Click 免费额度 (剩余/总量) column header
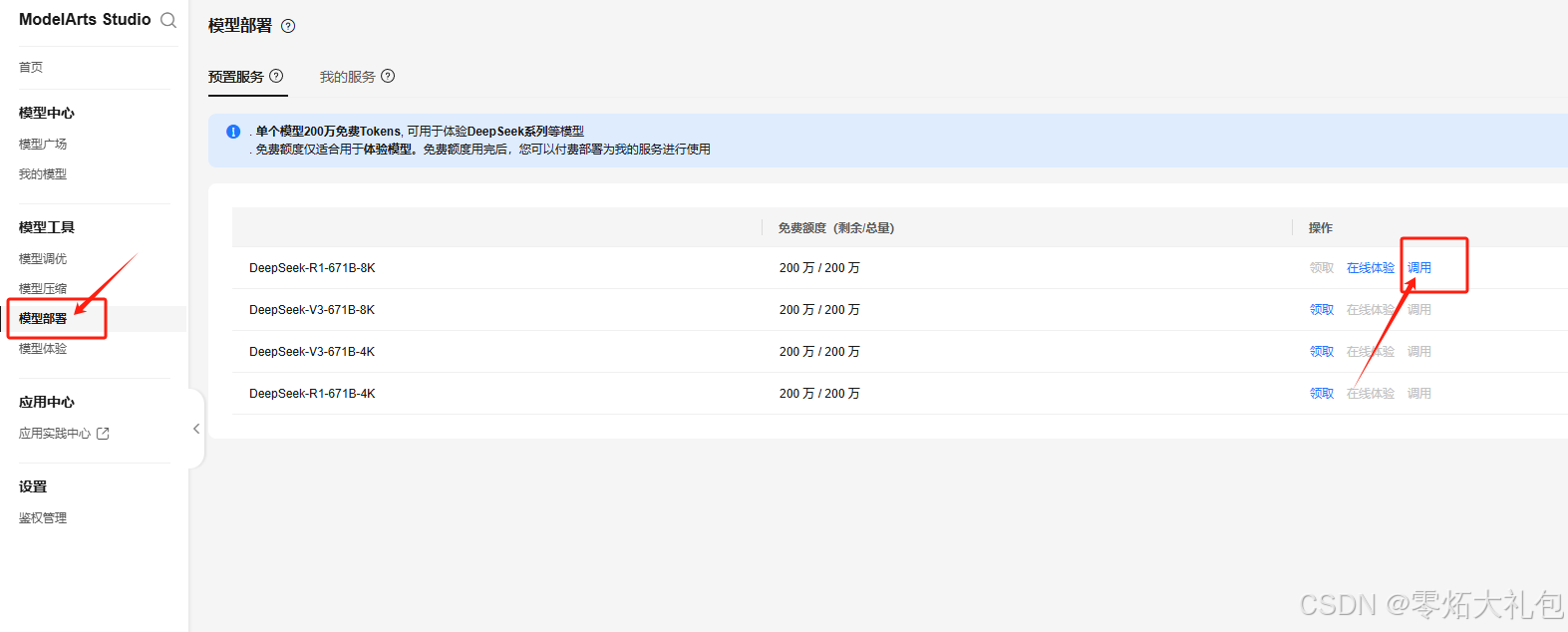The image size is (1568, 632). [836, 228]
